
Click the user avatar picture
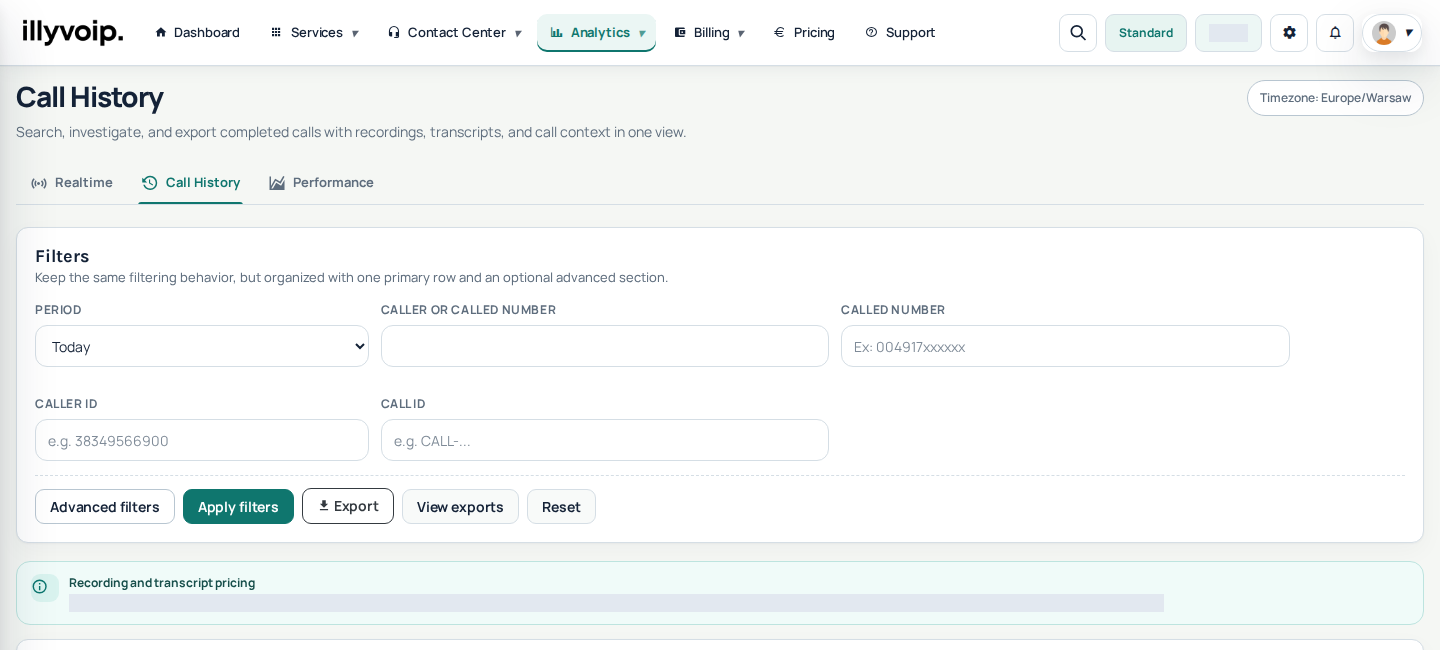[x=1384, y=33]
